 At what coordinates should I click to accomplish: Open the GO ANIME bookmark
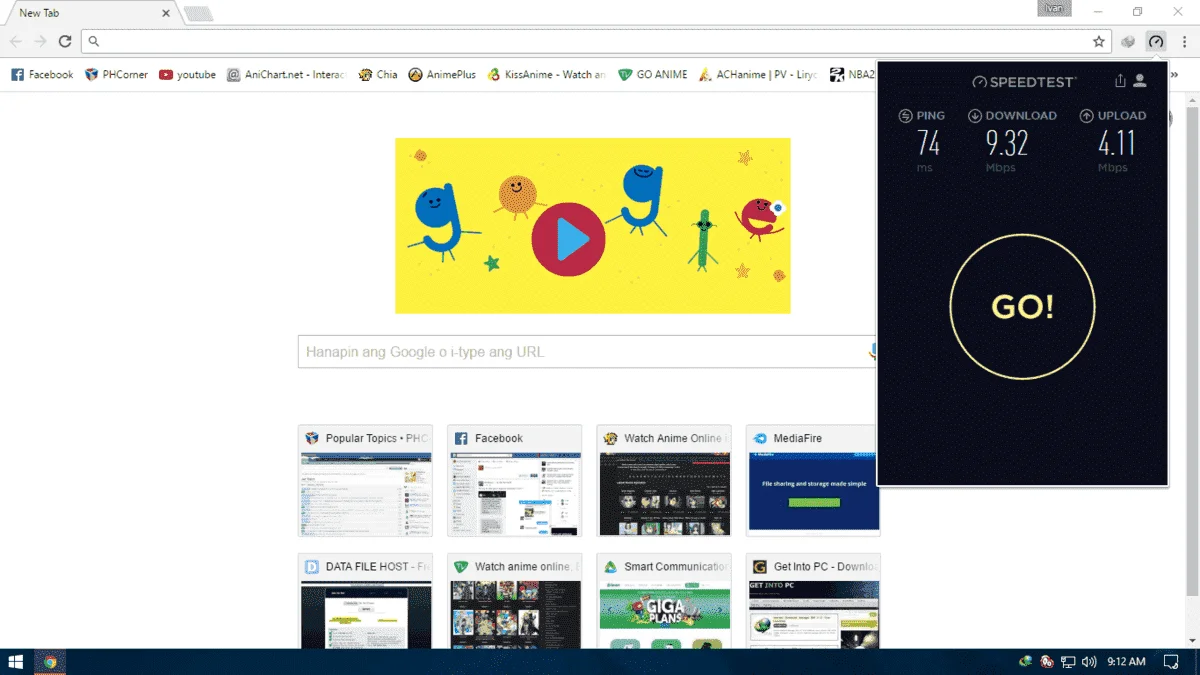coord(653,74)
